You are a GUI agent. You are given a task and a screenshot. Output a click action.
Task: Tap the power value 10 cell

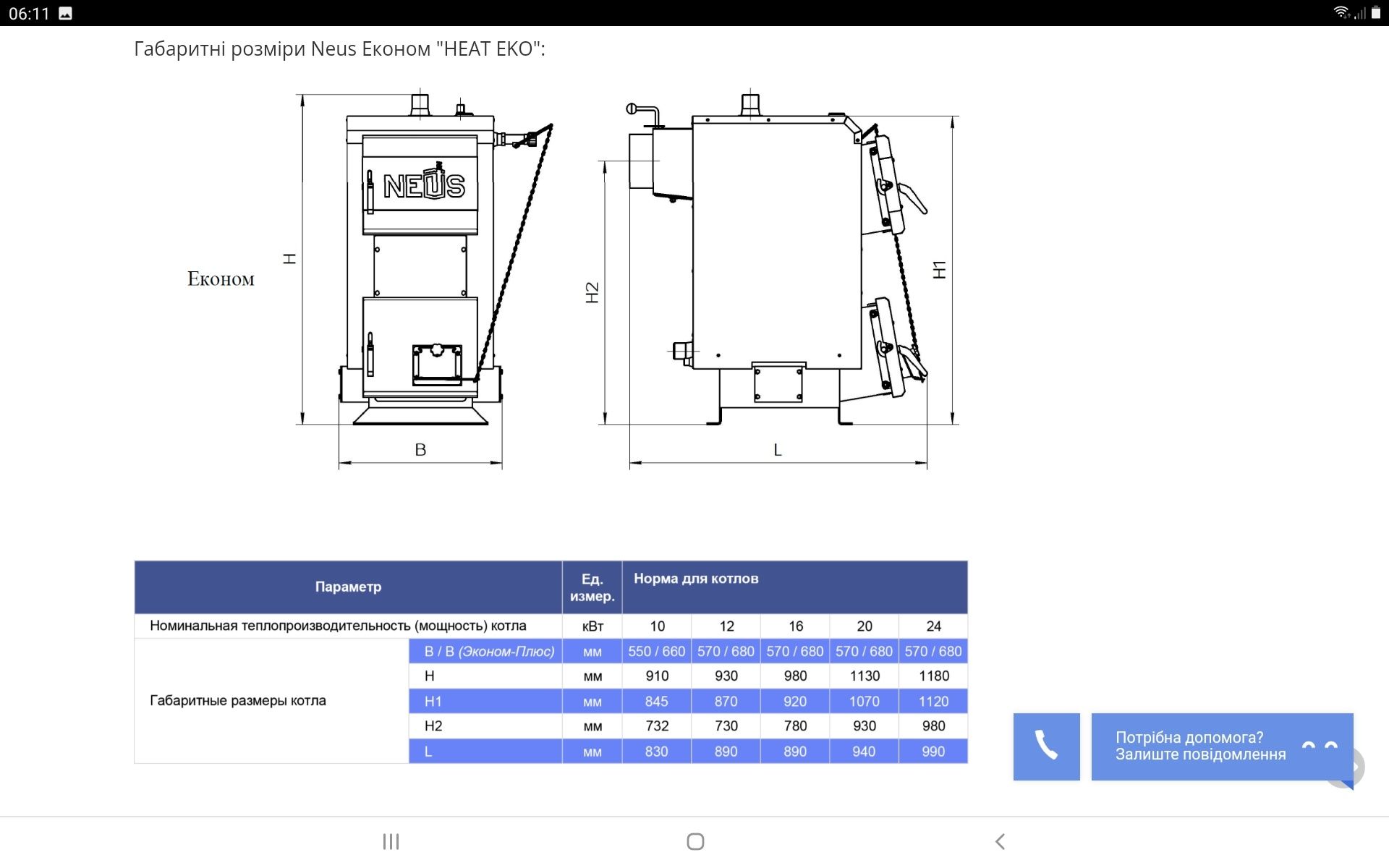(x=657, y=626)
